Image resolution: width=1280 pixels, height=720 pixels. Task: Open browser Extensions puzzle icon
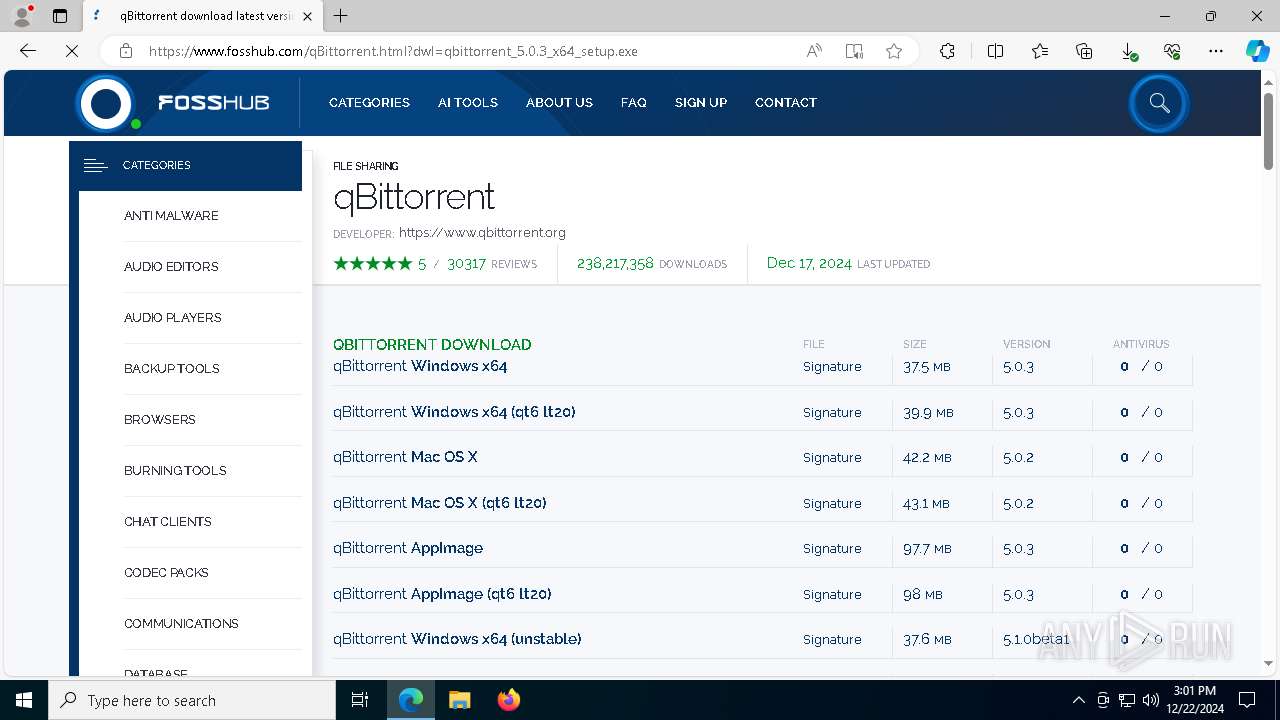[x=947, y=51]
